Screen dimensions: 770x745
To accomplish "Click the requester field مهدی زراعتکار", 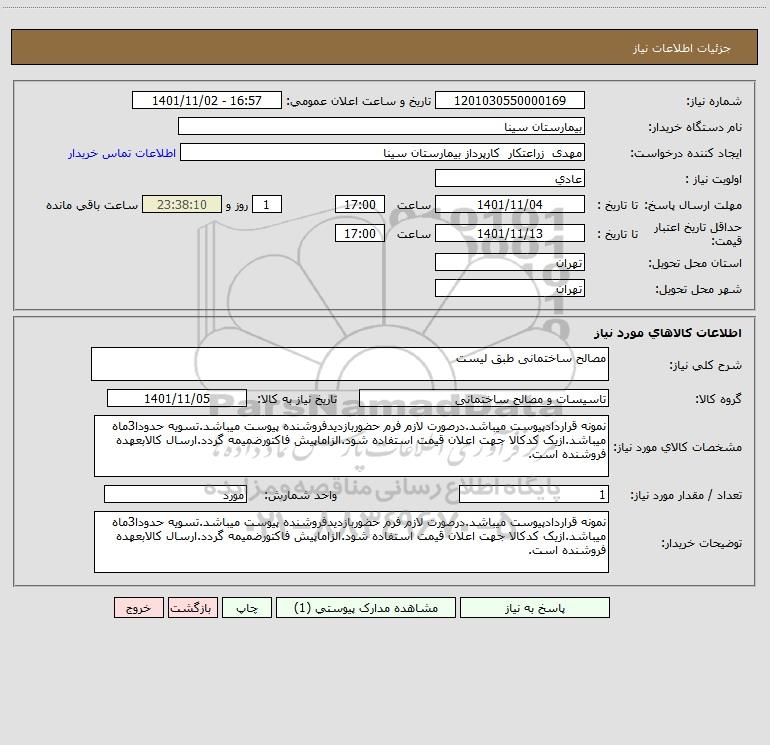I will tap(382, 153).
